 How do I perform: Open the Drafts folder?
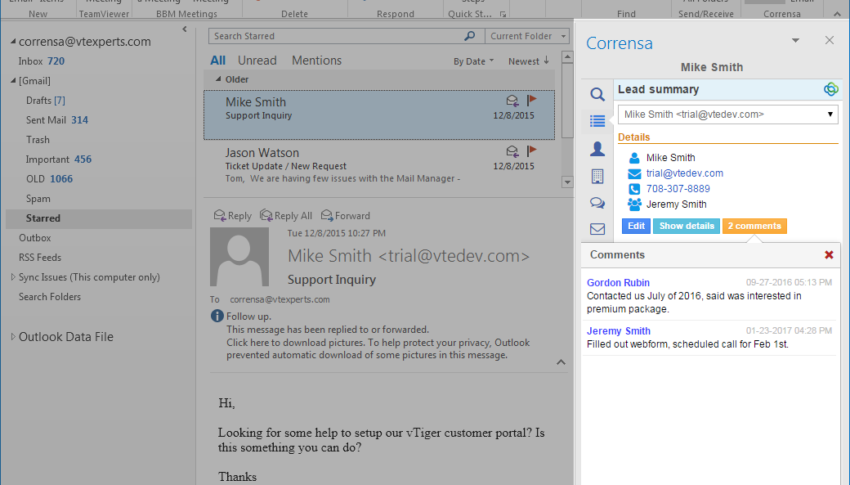(99, 100)
